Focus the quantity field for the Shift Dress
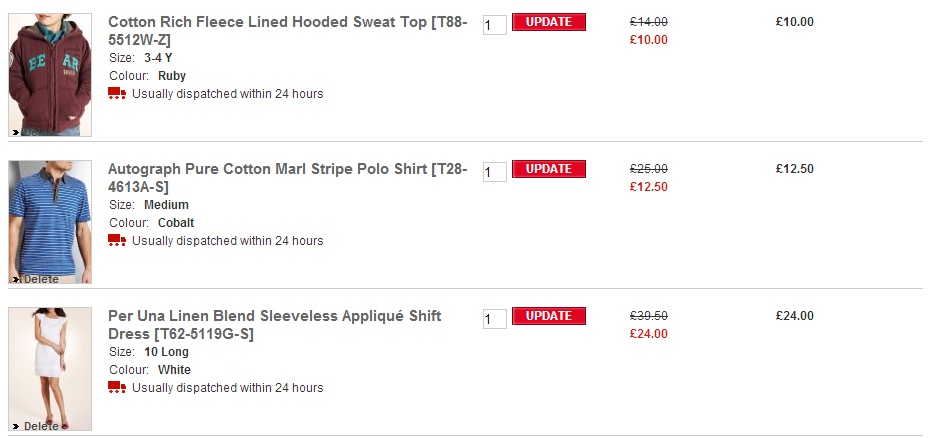The height and width of the screenshot is (438, 933). (x=494, y=319)
